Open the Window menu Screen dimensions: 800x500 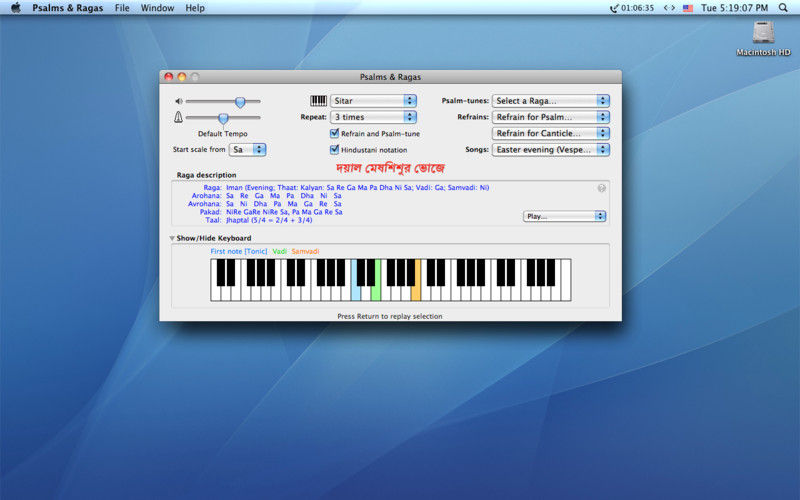157,8
